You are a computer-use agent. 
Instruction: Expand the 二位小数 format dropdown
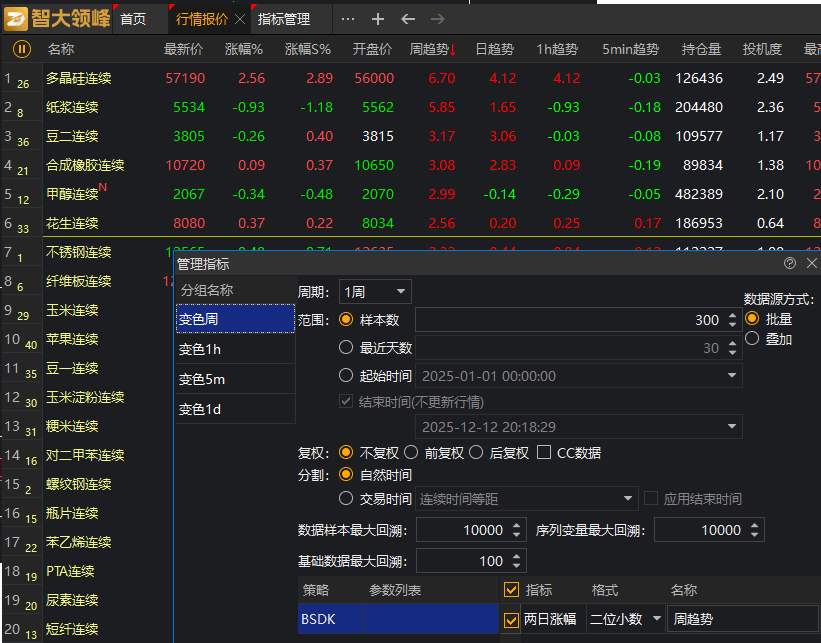(x=626, y=620)
